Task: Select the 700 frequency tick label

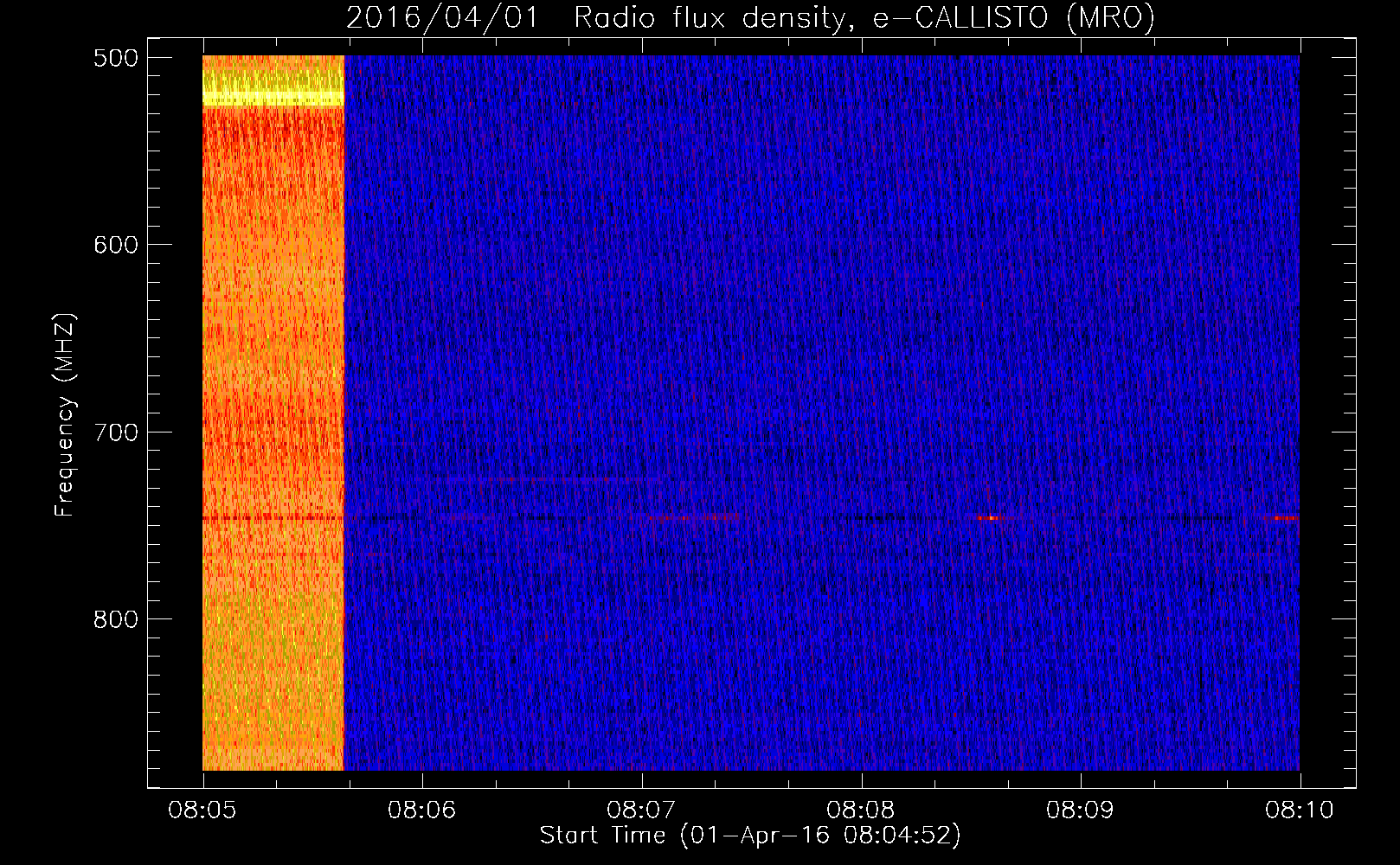Action: point(115,432)
